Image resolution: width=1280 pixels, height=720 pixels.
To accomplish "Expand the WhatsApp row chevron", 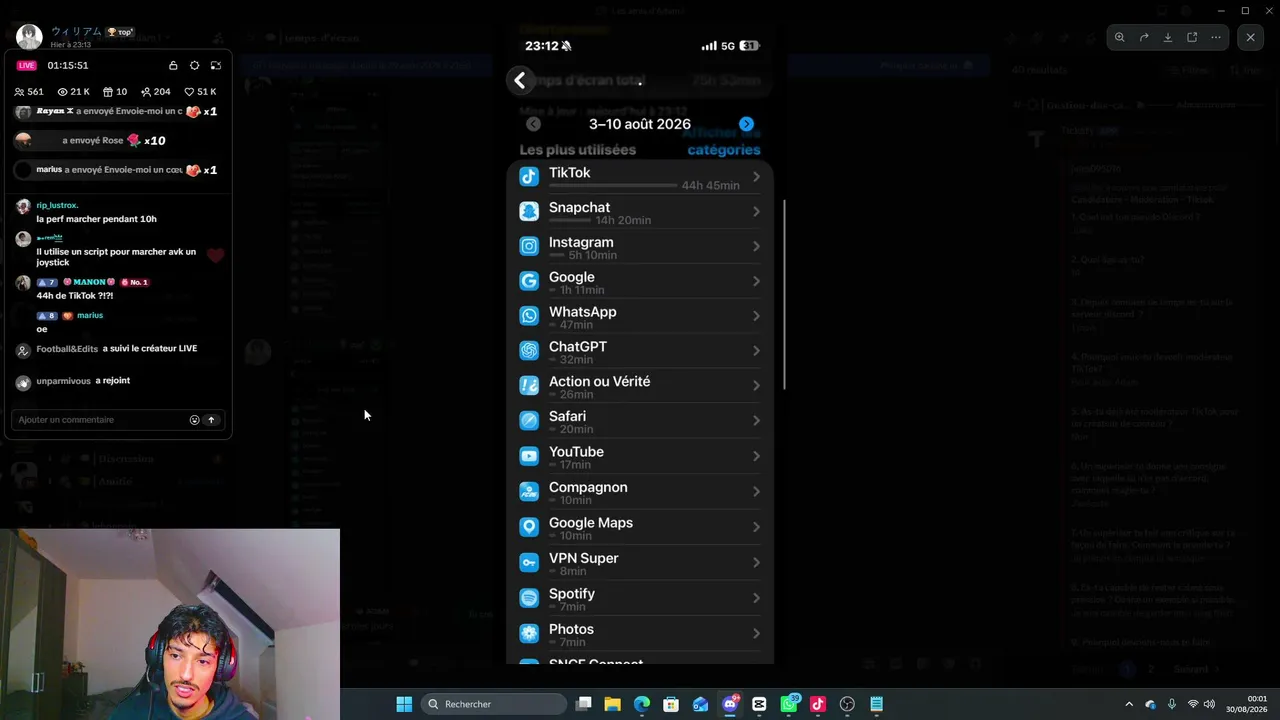I will (756, 316).
